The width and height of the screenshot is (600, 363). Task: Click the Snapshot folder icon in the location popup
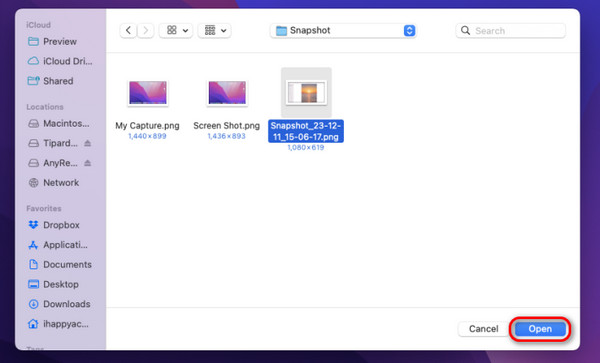point(281,31)
